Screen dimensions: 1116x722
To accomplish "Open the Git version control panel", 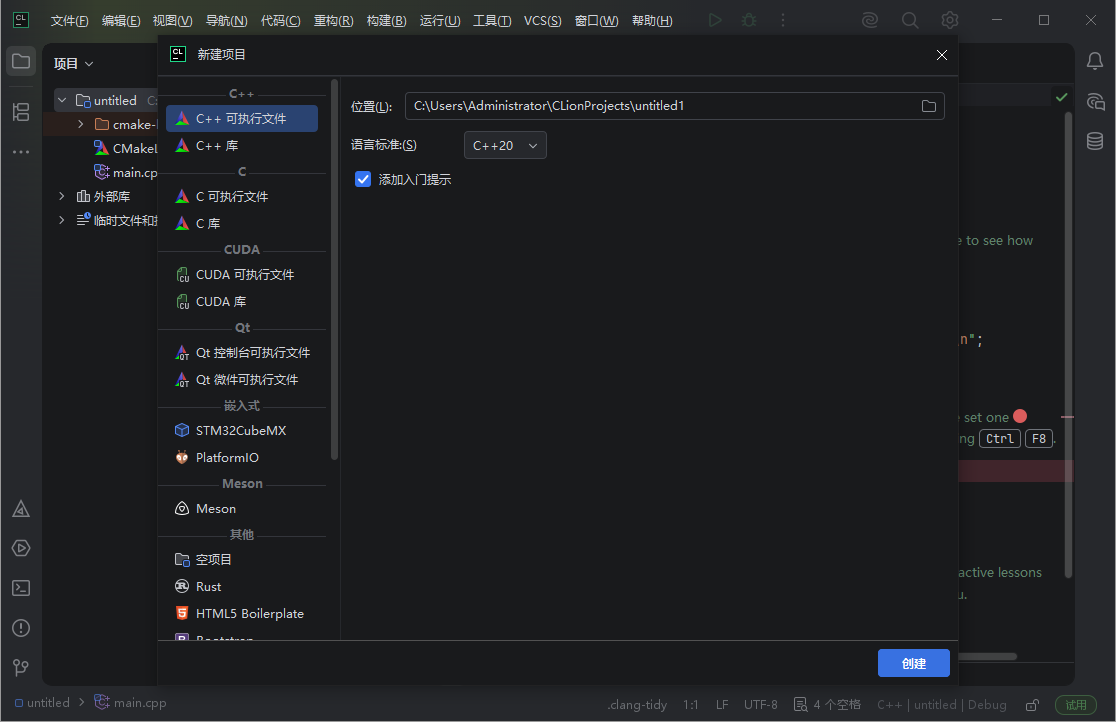I will pos(21,667).
